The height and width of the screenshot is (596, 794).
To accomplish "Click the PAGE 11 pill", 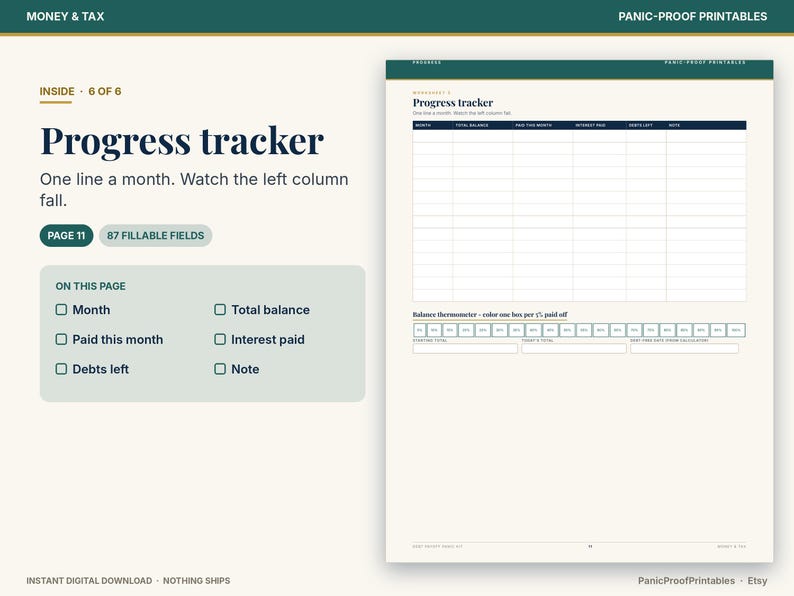I will point(66,235).
